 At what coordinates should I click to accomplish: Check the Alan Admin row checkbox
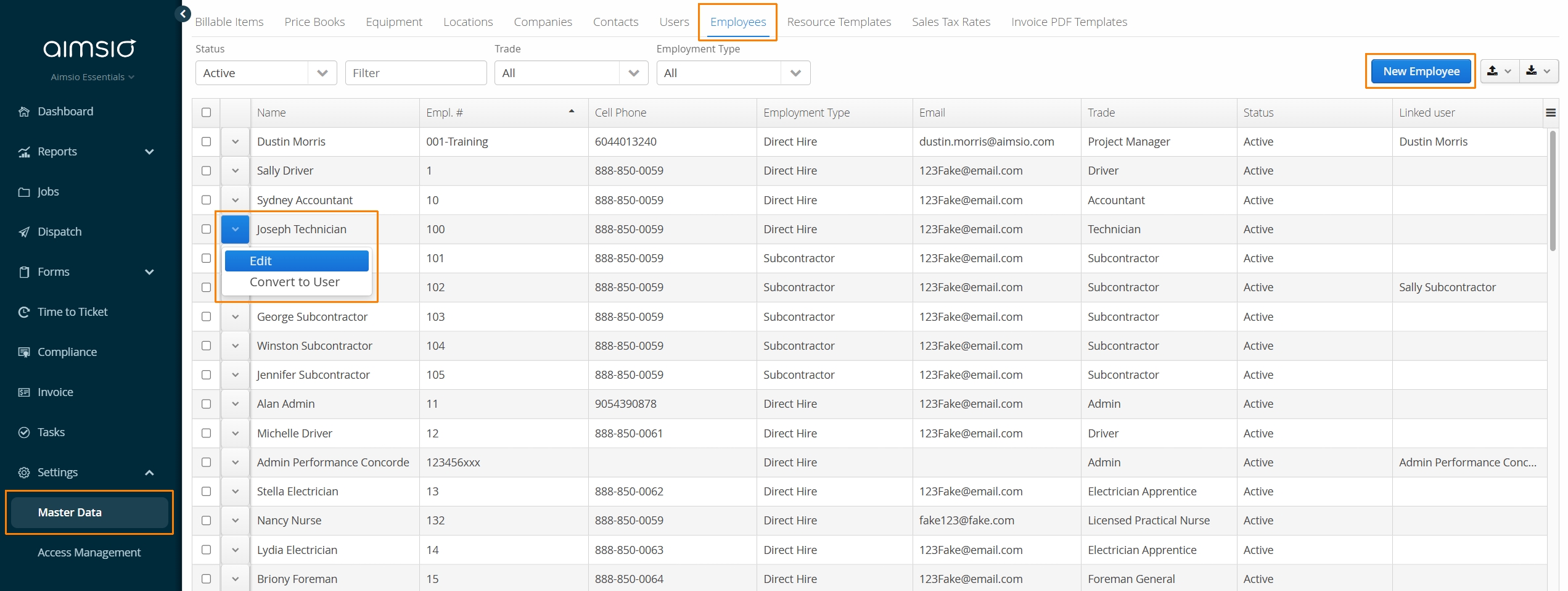(206, 403)
